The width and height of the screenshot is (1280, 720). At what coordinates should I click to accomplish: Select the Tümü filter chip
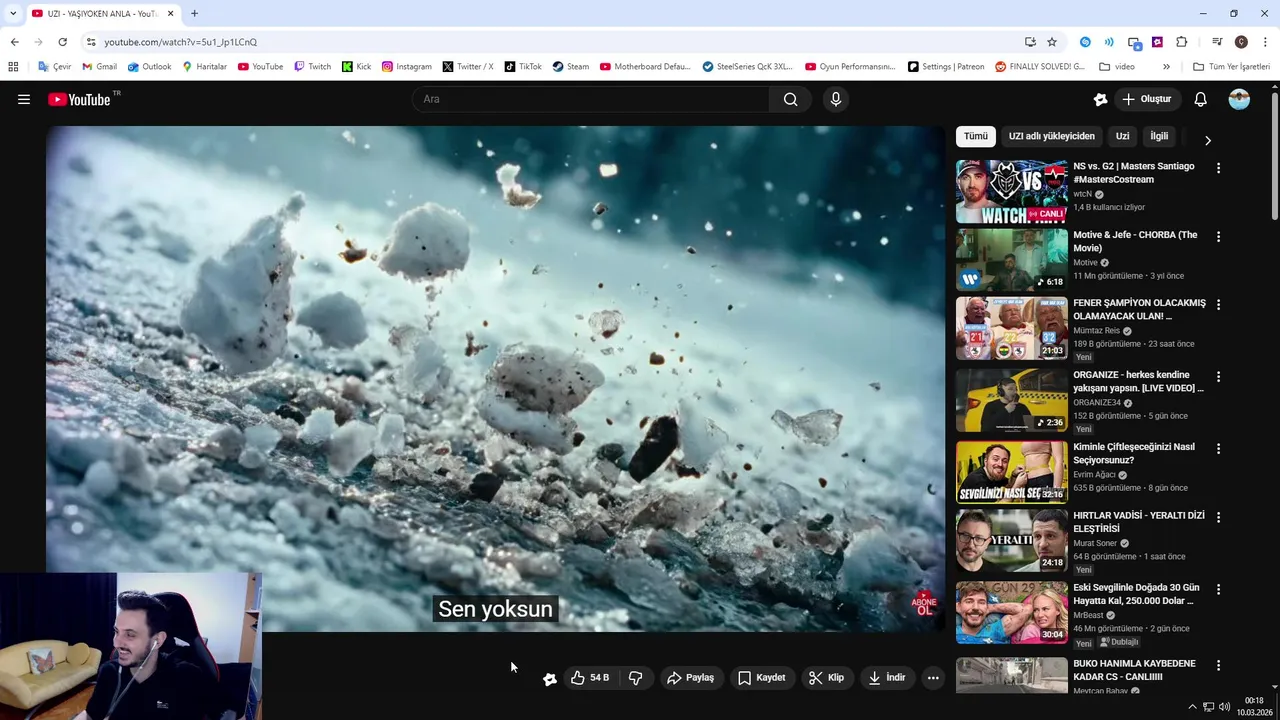(976, 136)
